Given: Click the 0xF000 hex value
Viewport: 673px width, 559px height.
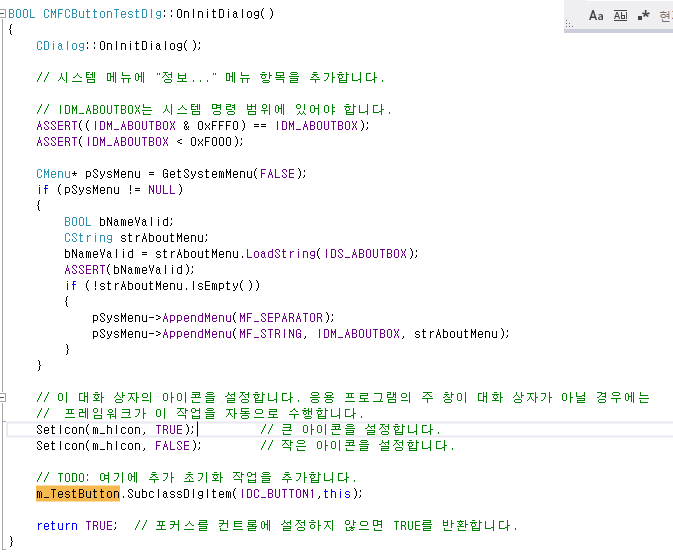Looking at the screenshot, I should tap(211, 142).
